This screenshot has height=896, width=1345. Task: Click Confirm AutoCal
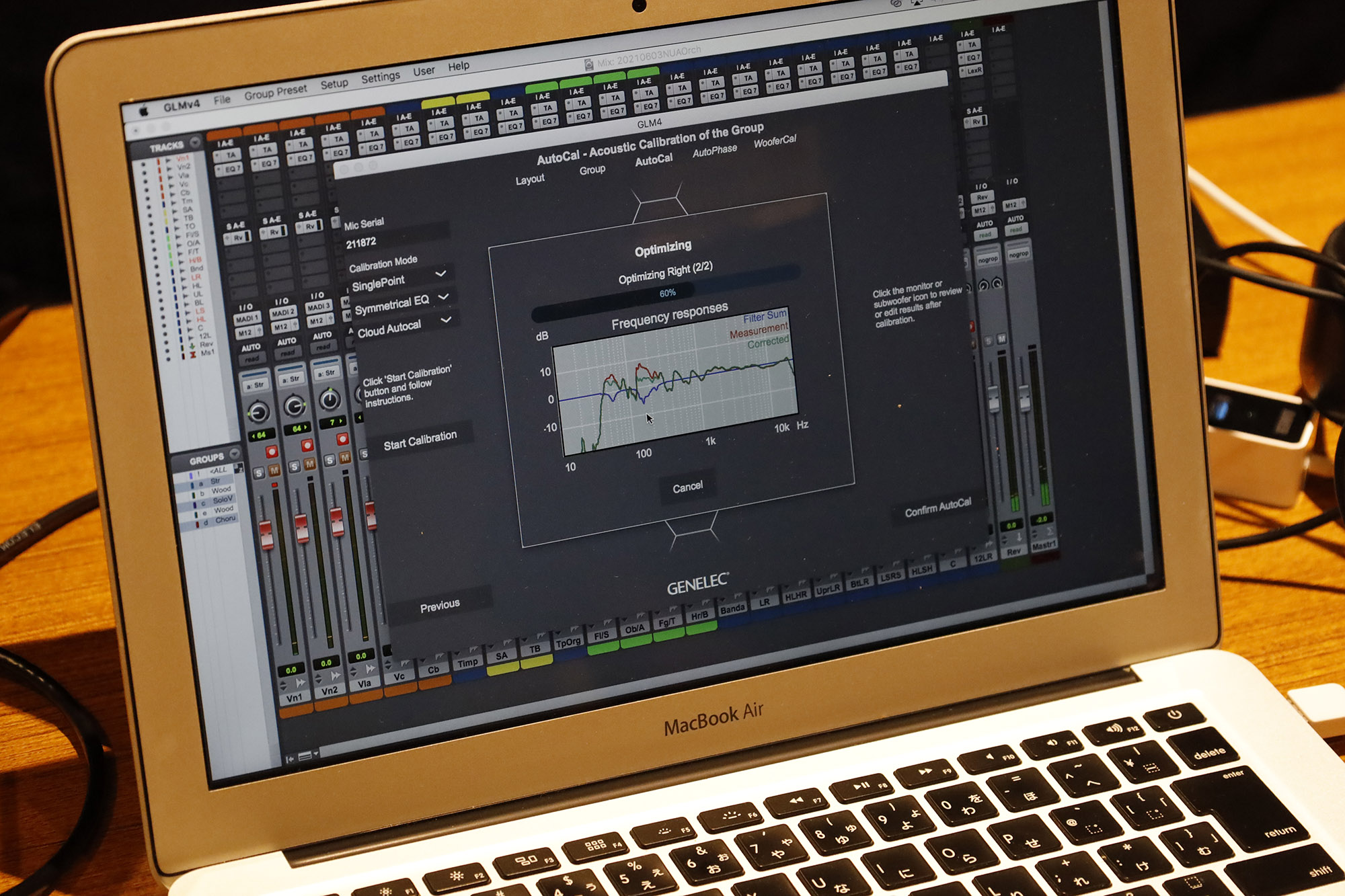pos(938,507)
